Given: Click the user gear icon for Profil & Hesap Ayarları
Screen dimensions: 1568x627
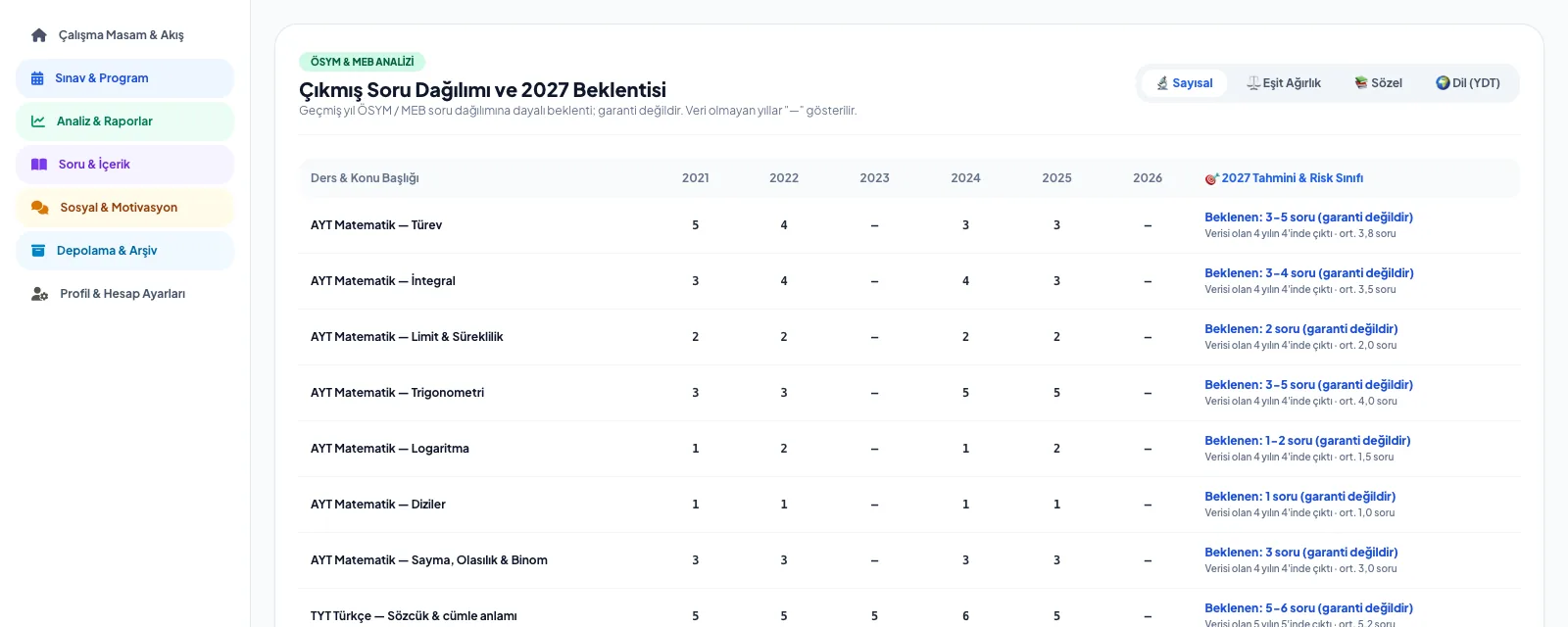Looking at the screenshot, I should pyautogui.click(x=40, y=294).
